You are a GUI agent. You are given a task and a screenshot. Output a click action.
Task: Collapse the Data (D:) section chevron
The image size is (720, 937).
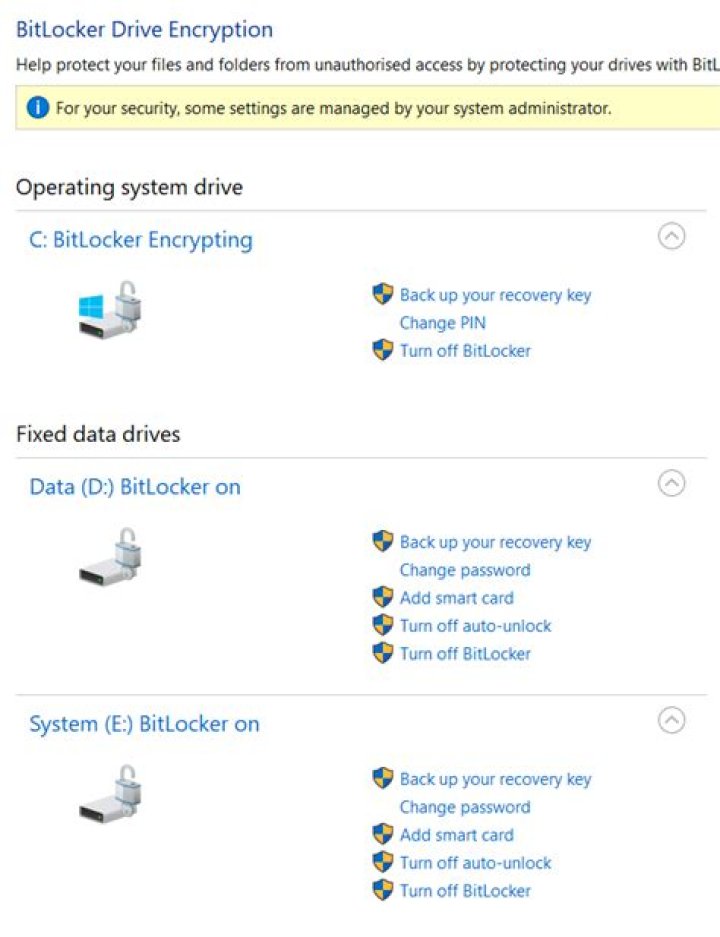coord(672,483)
